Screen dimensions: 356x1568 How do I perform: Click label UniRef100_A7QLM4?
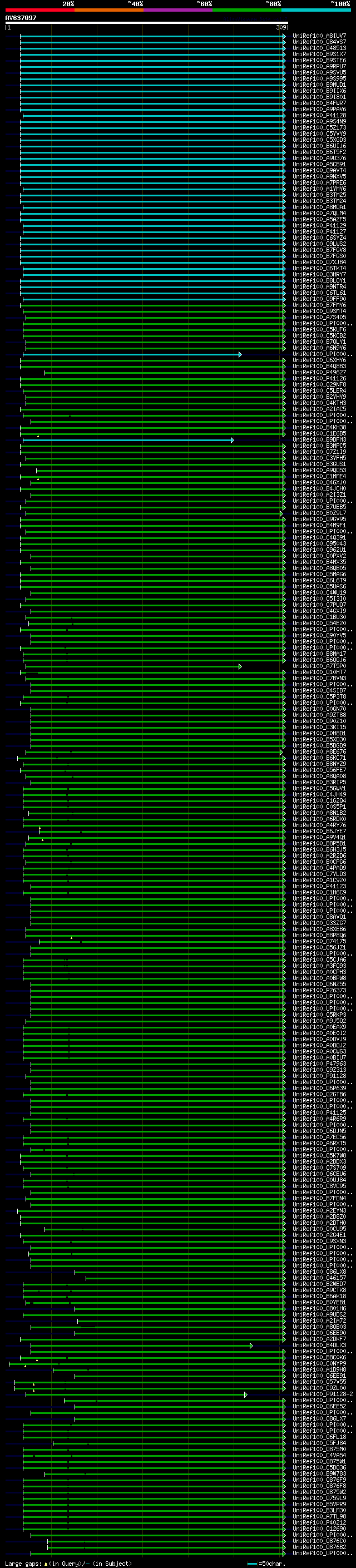coord(319,214)
